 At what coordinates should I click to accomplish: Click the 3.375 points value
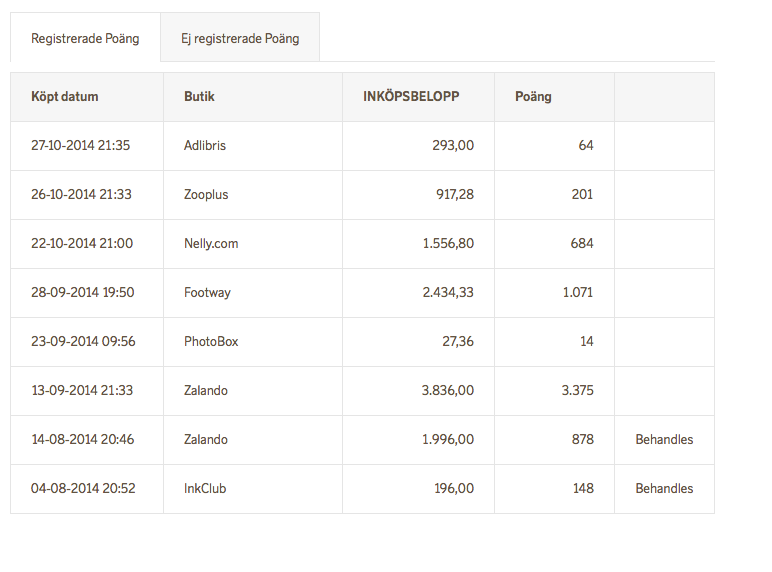(577, 391)
